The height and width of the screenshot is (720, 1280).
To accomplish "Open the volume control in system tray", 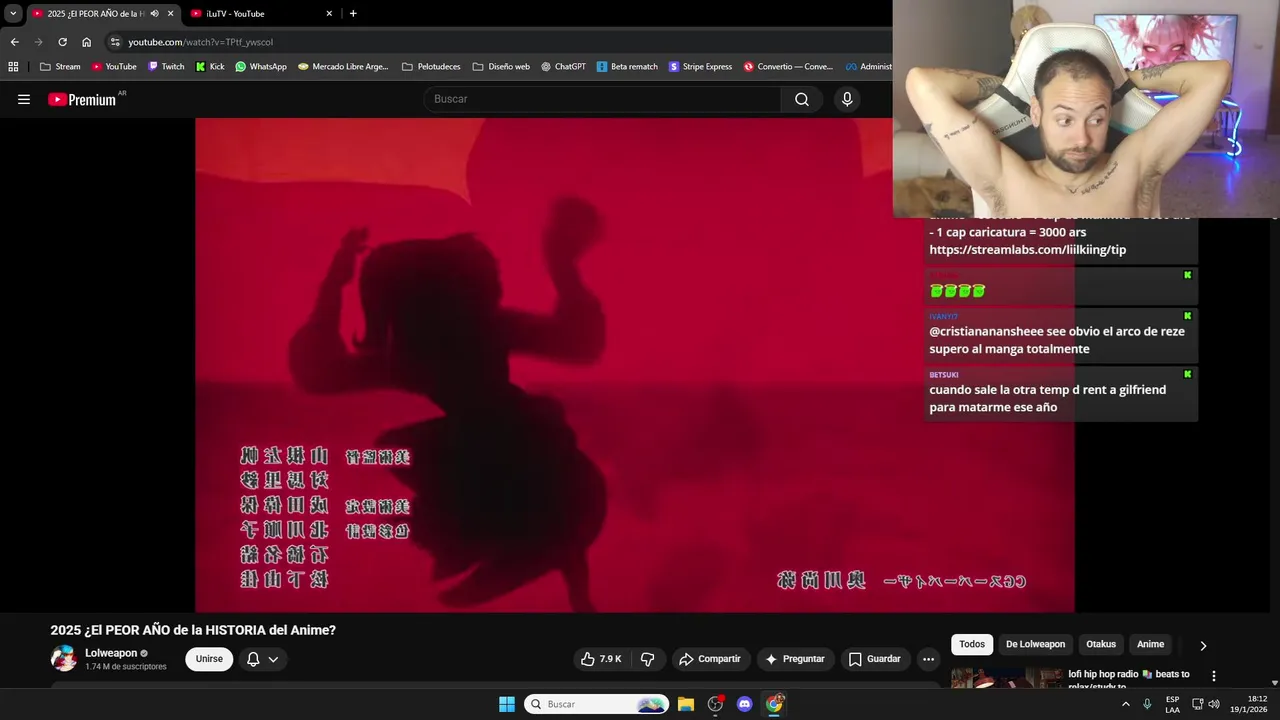I will coord(1214,704).
